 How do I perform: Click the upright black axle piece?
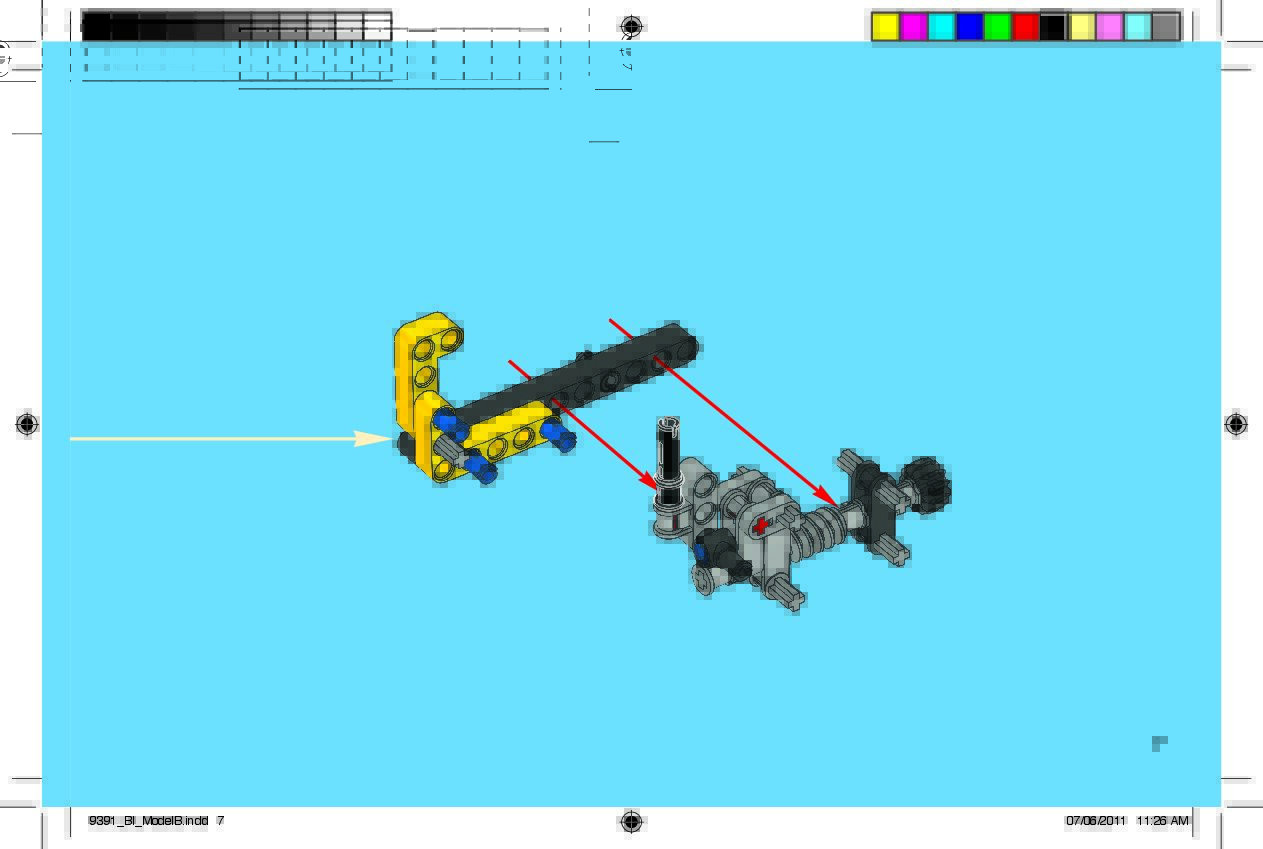667,455
